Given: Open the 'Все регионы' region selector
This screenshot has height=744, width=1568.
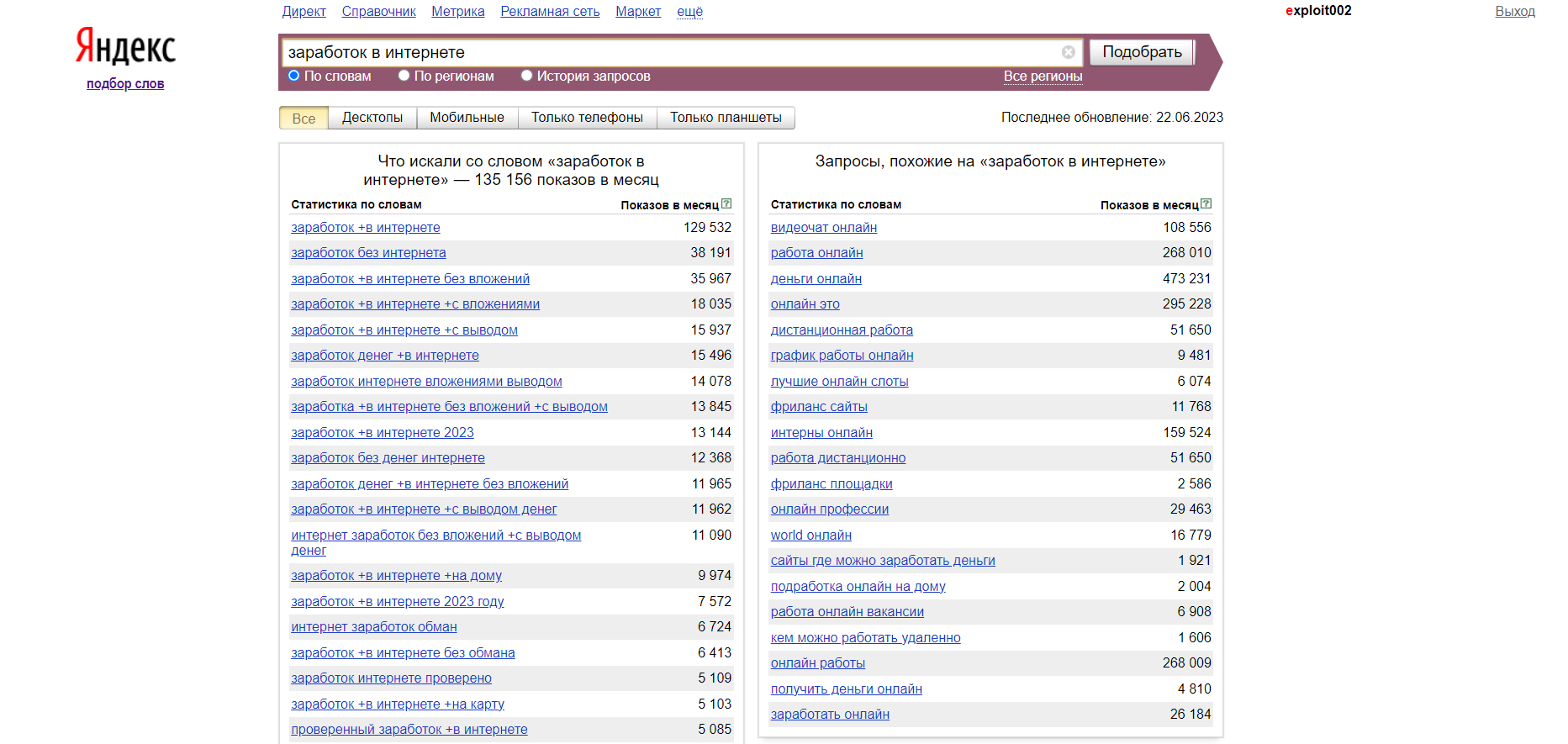Looking at the screenshot, I should [1043, 77].
